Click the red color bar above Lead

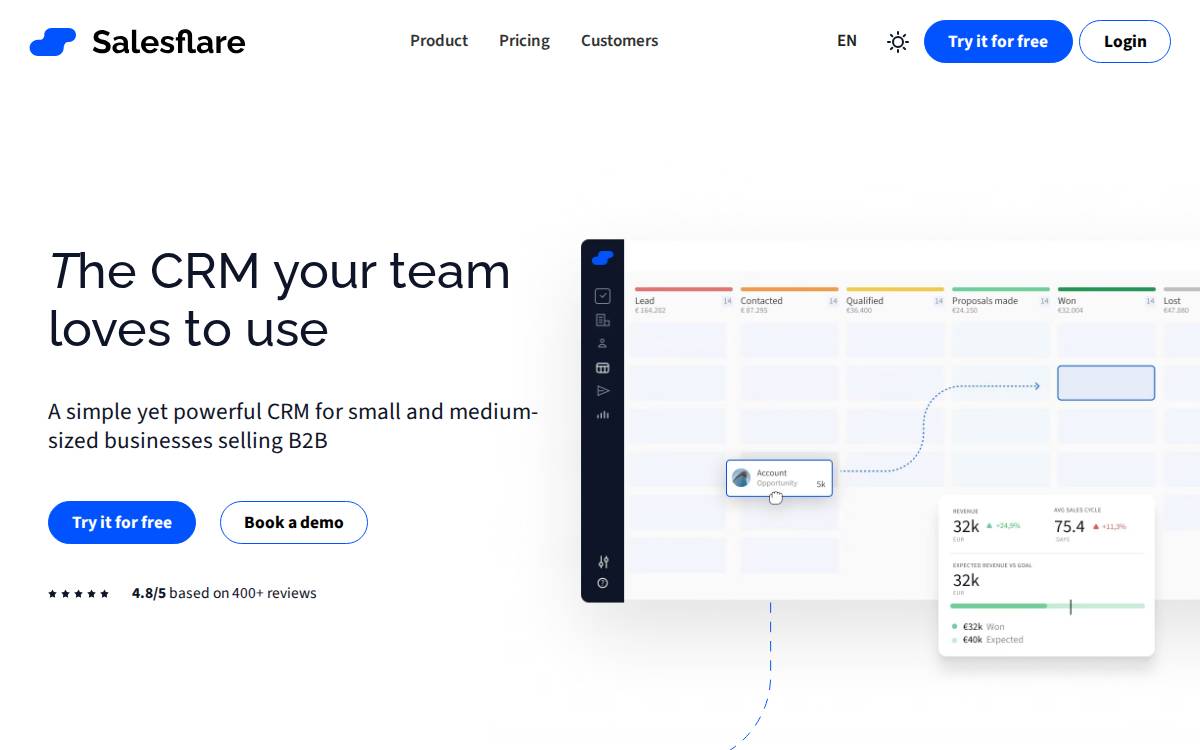click(684, 289)
